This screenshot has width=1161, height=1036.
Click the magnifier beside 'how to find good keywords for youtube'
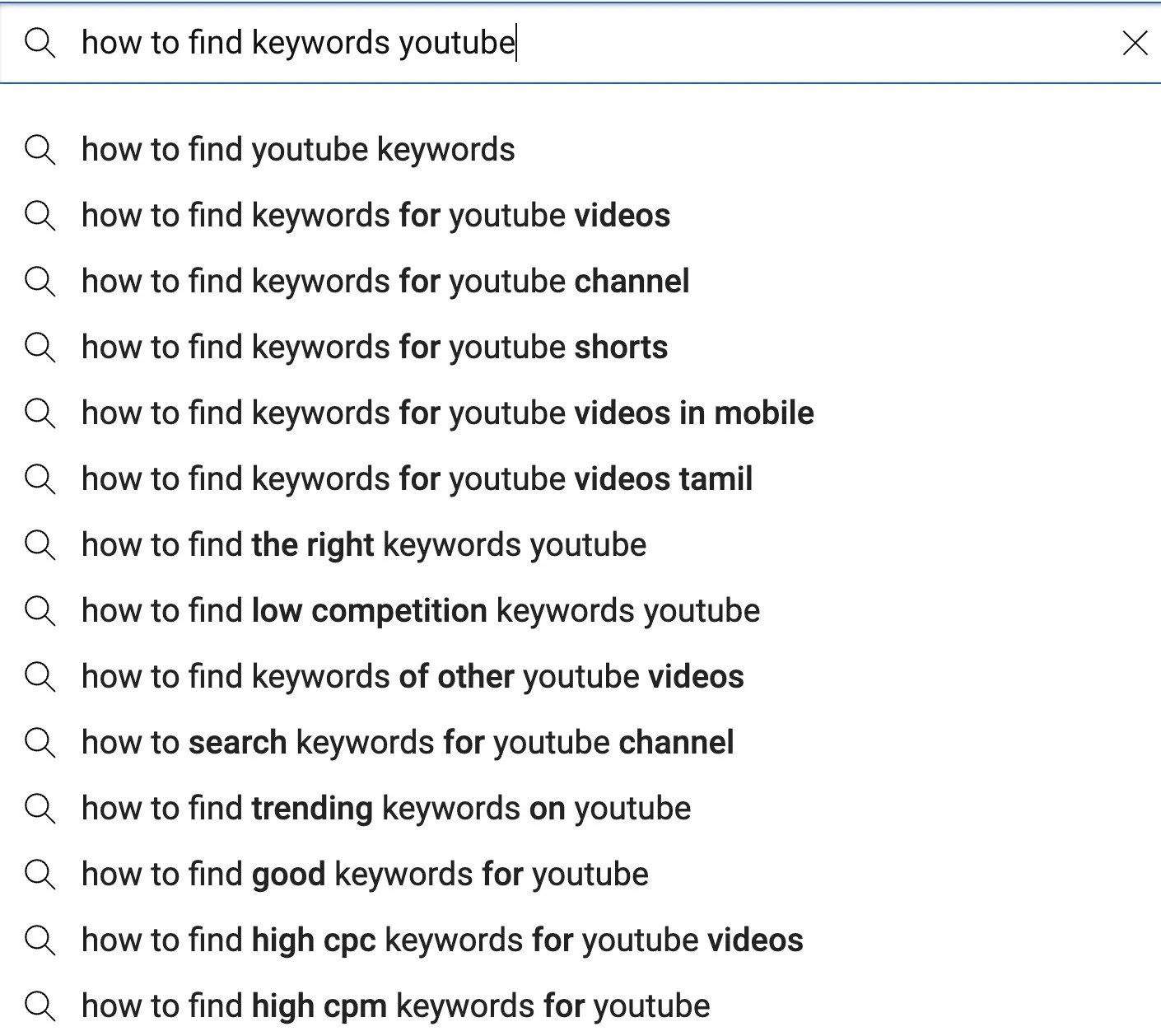[x=40, y=875]
